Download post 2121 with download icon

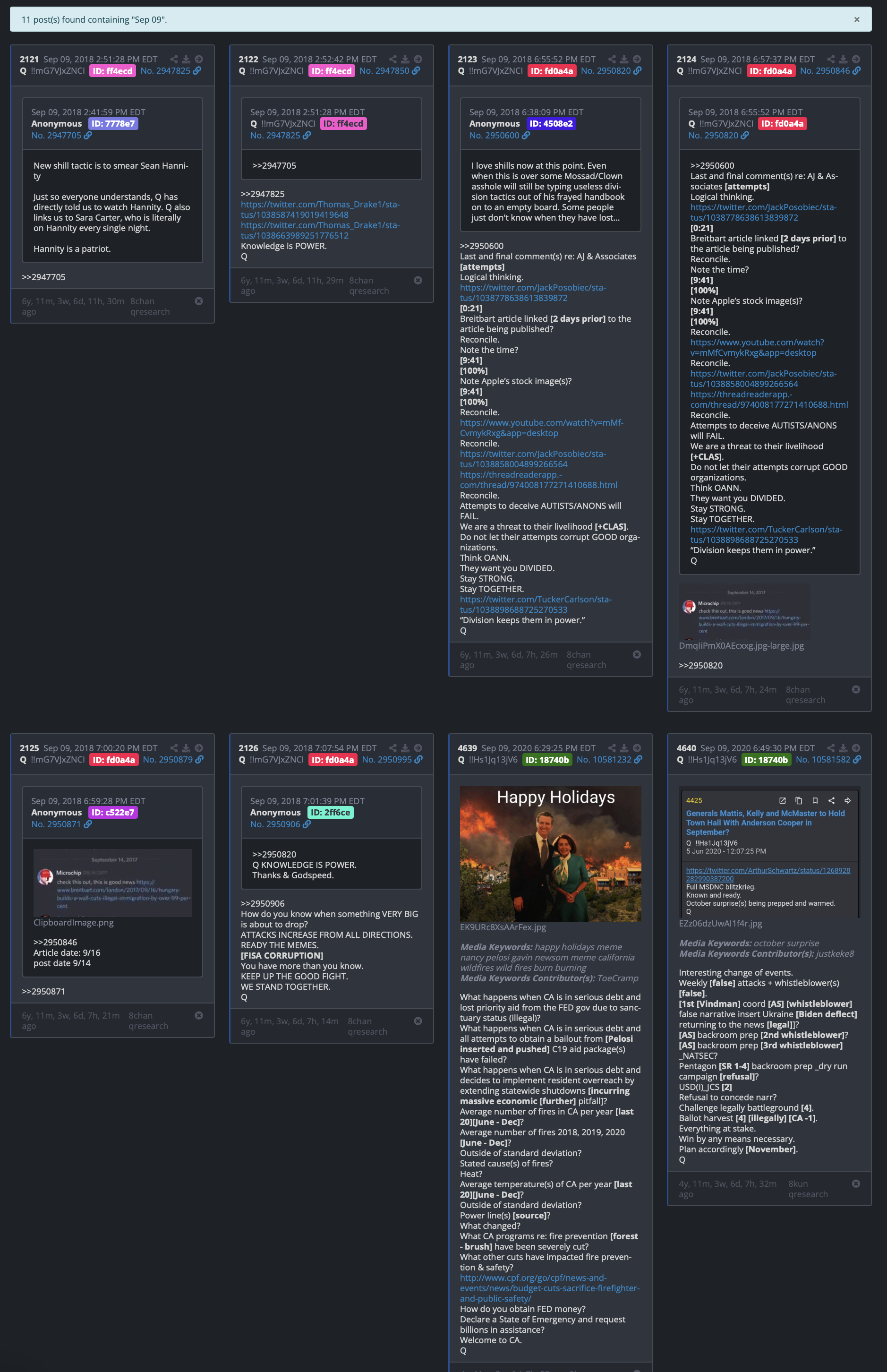tap(186, 60)
